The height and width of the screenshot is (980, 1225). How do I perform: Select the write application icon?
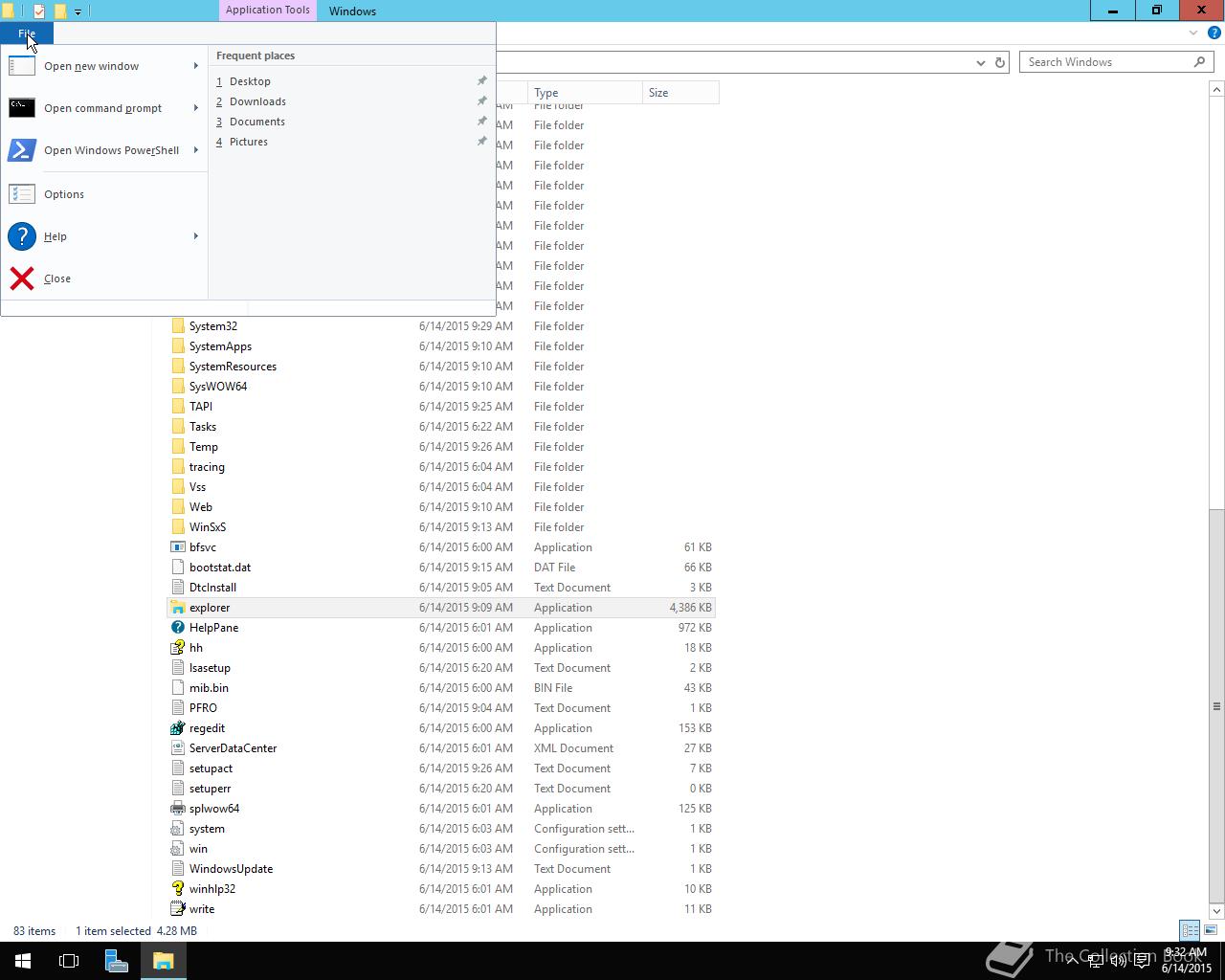(x=178, y=909)
